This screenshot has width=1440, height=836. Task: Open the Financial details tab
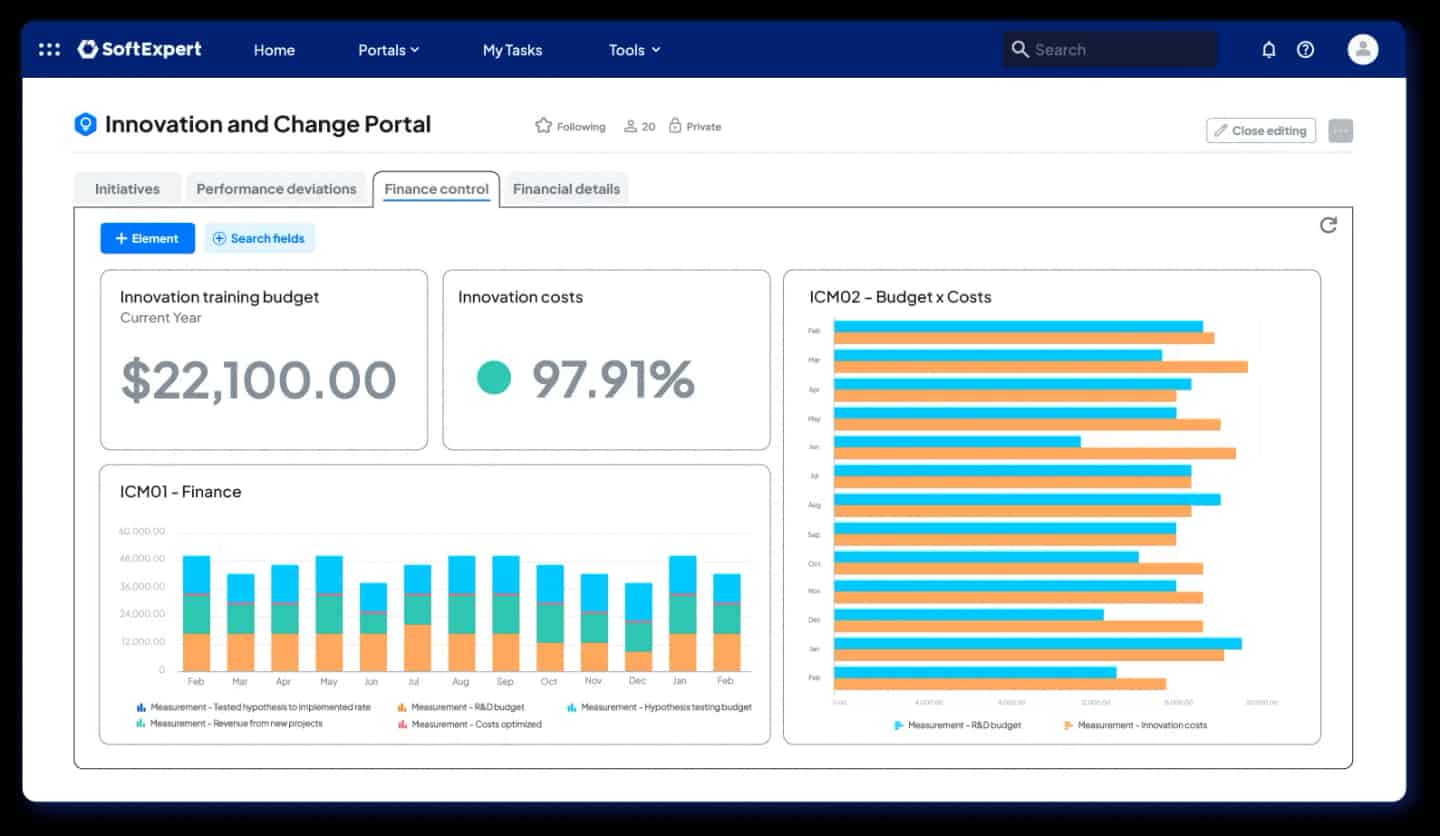point(566,188)
